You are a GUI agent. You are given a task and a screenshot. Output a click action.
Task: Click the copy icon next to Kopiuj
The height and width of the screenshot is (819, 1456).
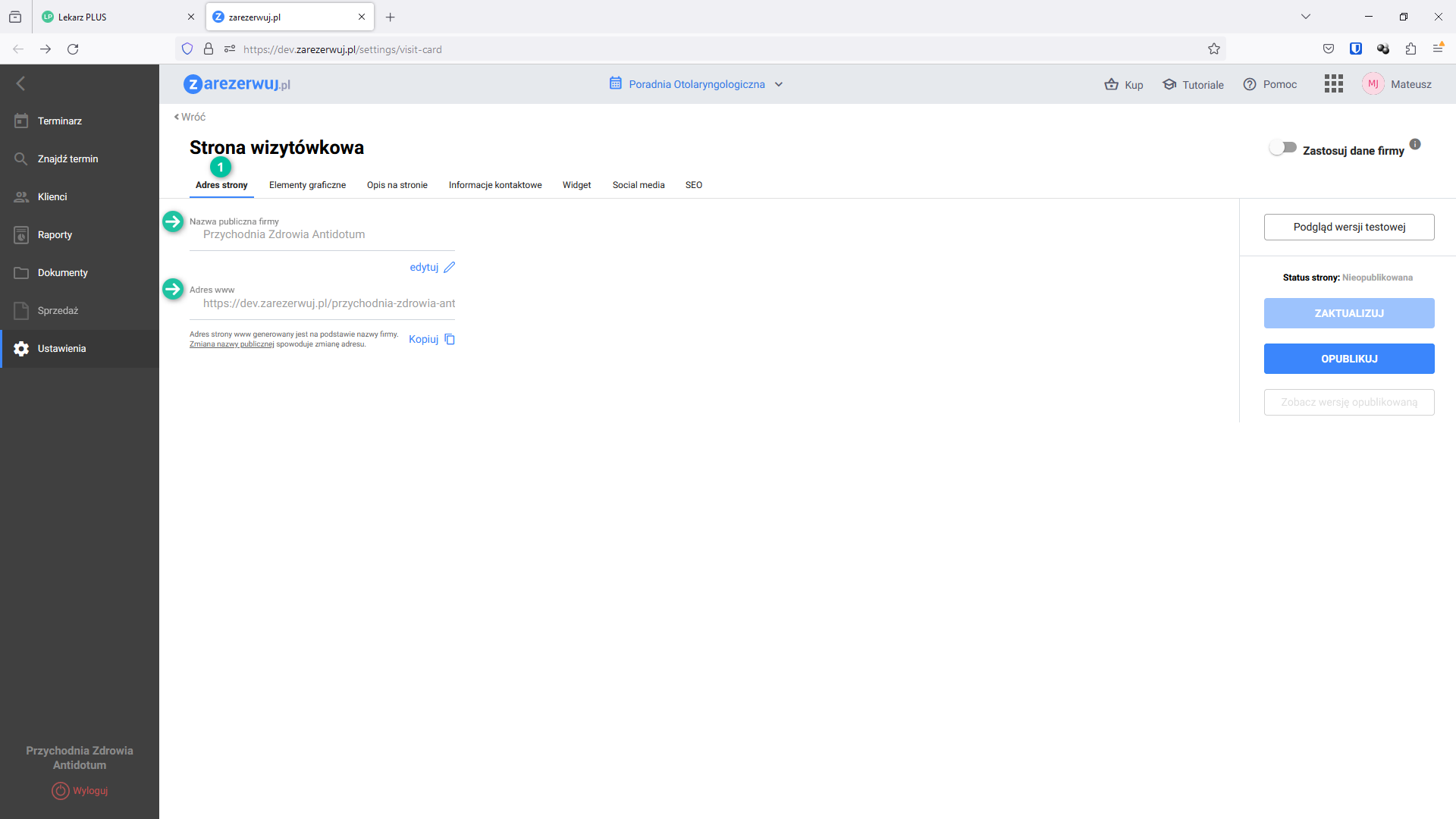450,340
